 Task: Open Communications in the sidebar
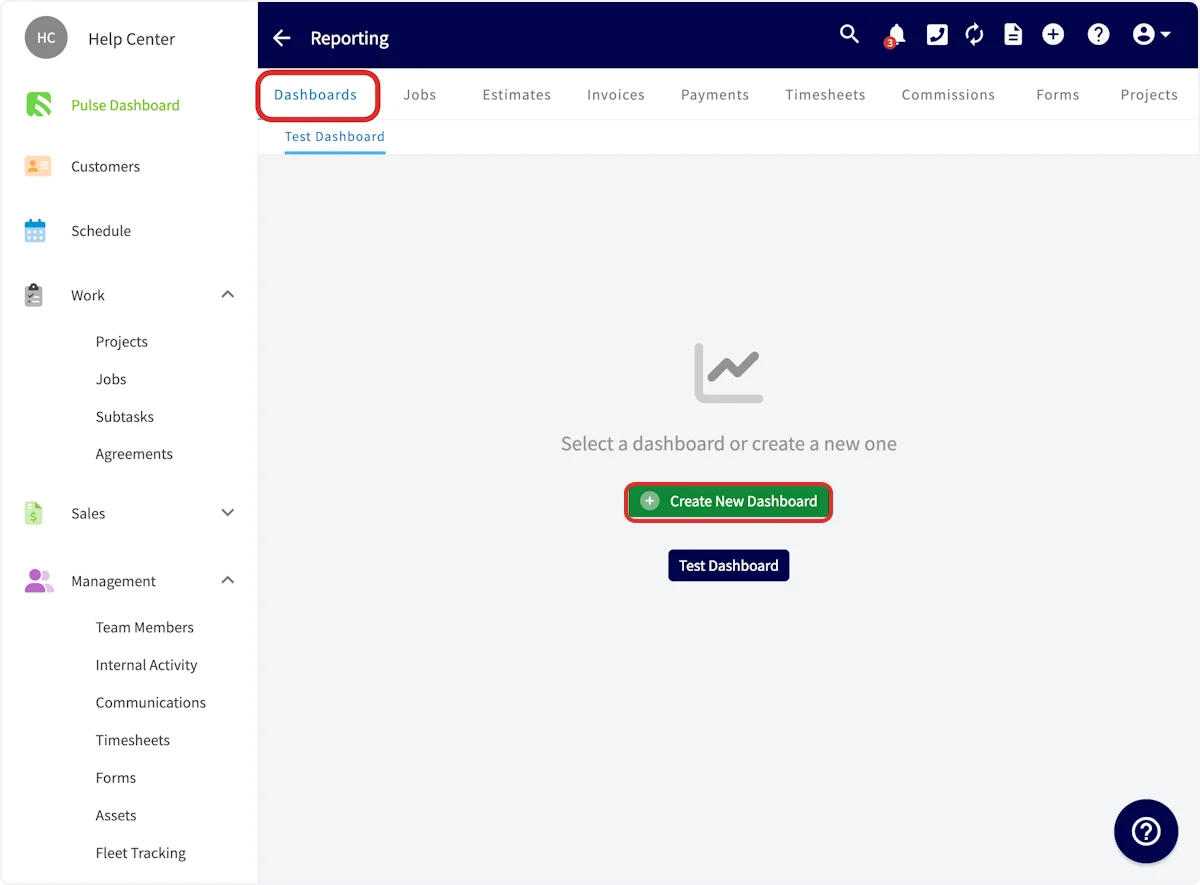tap(151, 702)
